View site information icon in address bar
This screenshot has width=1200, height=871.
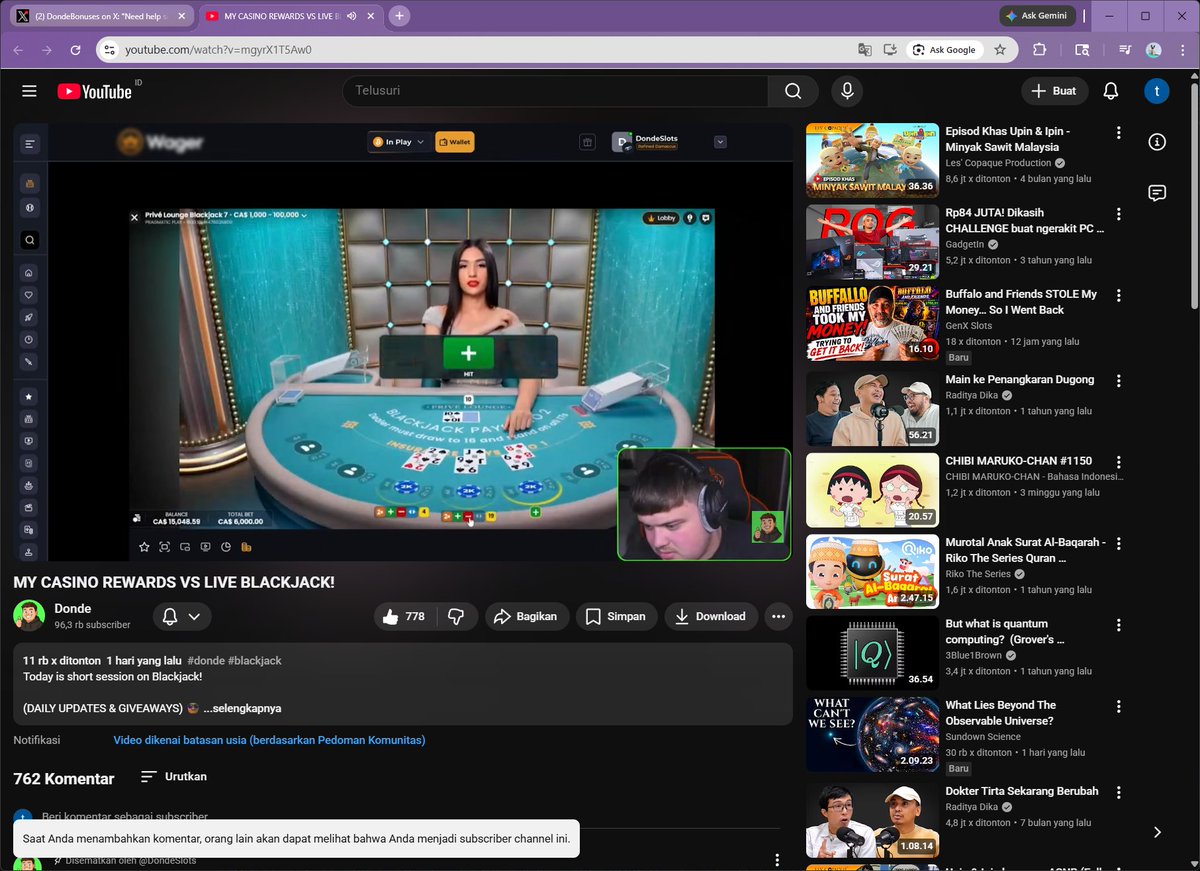pos(110,49)
